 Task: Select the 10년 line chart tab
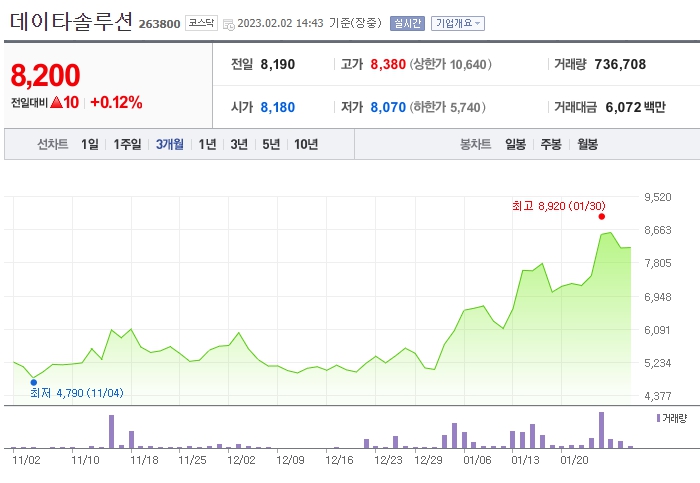pyautogui.click(x=306, y=144)
